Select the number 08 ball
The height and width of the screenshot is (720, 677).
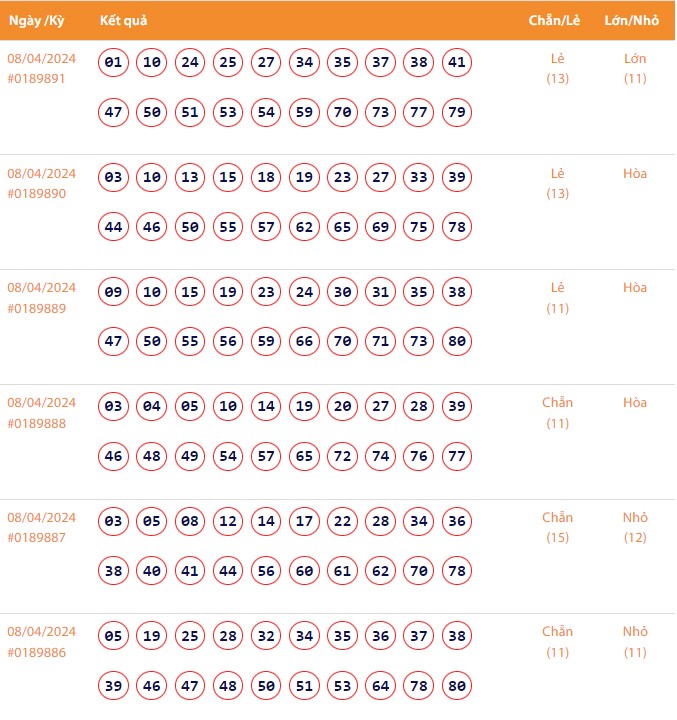[190, 521]
